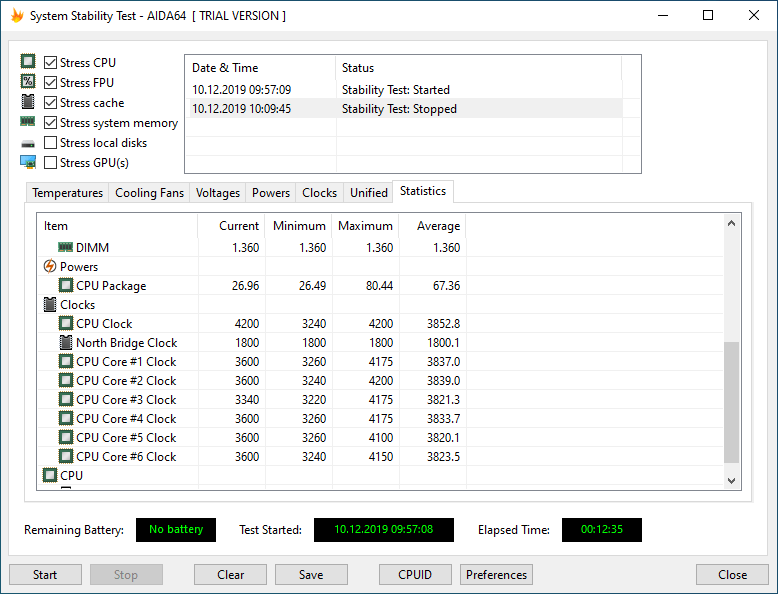Click the Date & Time log column header
Screen dimensions: 778x594
tap(260, 67)
